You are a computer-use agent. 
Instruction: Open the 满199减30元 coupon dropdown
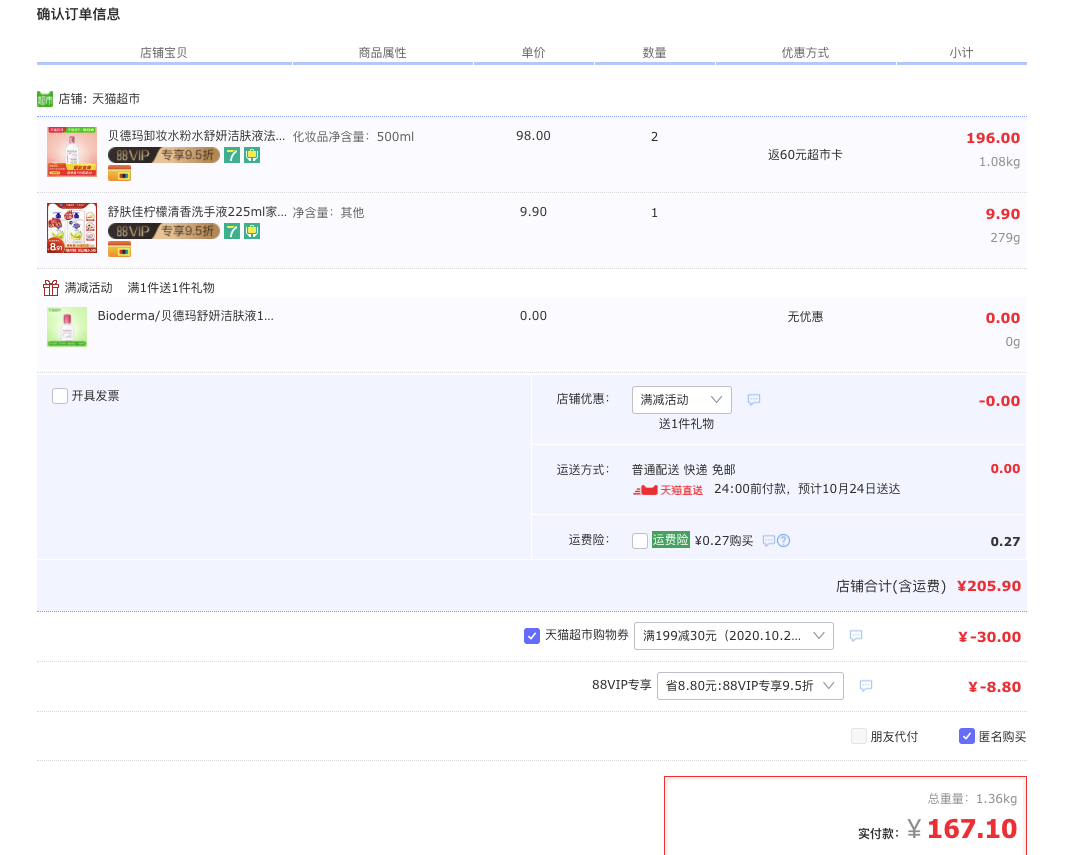coord(734,636)
